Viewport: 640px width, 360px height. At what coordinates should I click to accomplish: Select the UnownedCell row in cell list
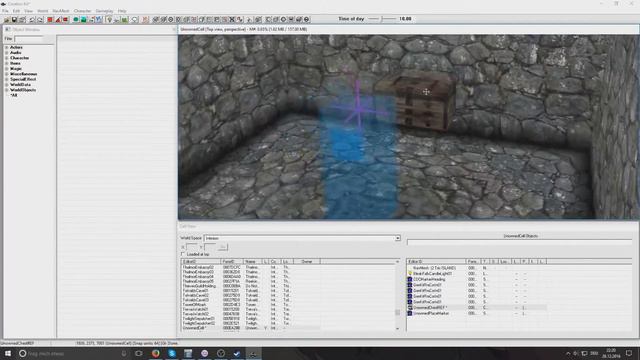(251, 328)
